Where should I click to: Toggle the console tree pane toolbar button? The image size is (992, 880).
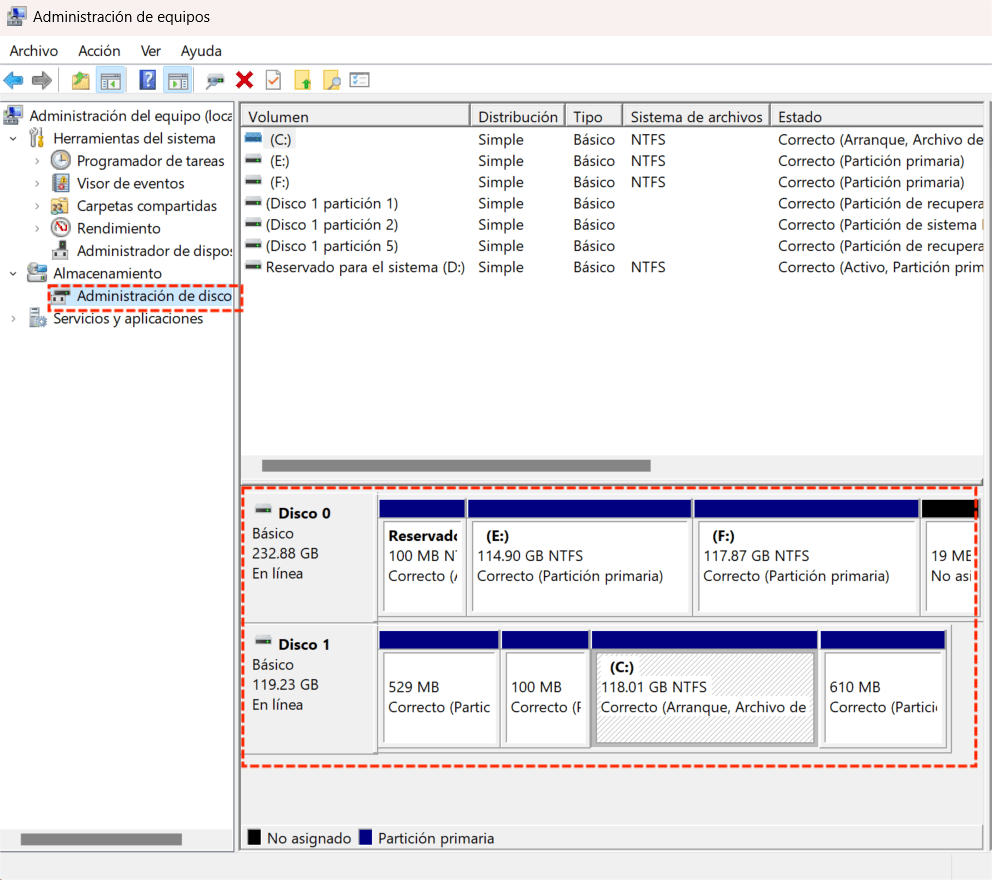[110, 80]
